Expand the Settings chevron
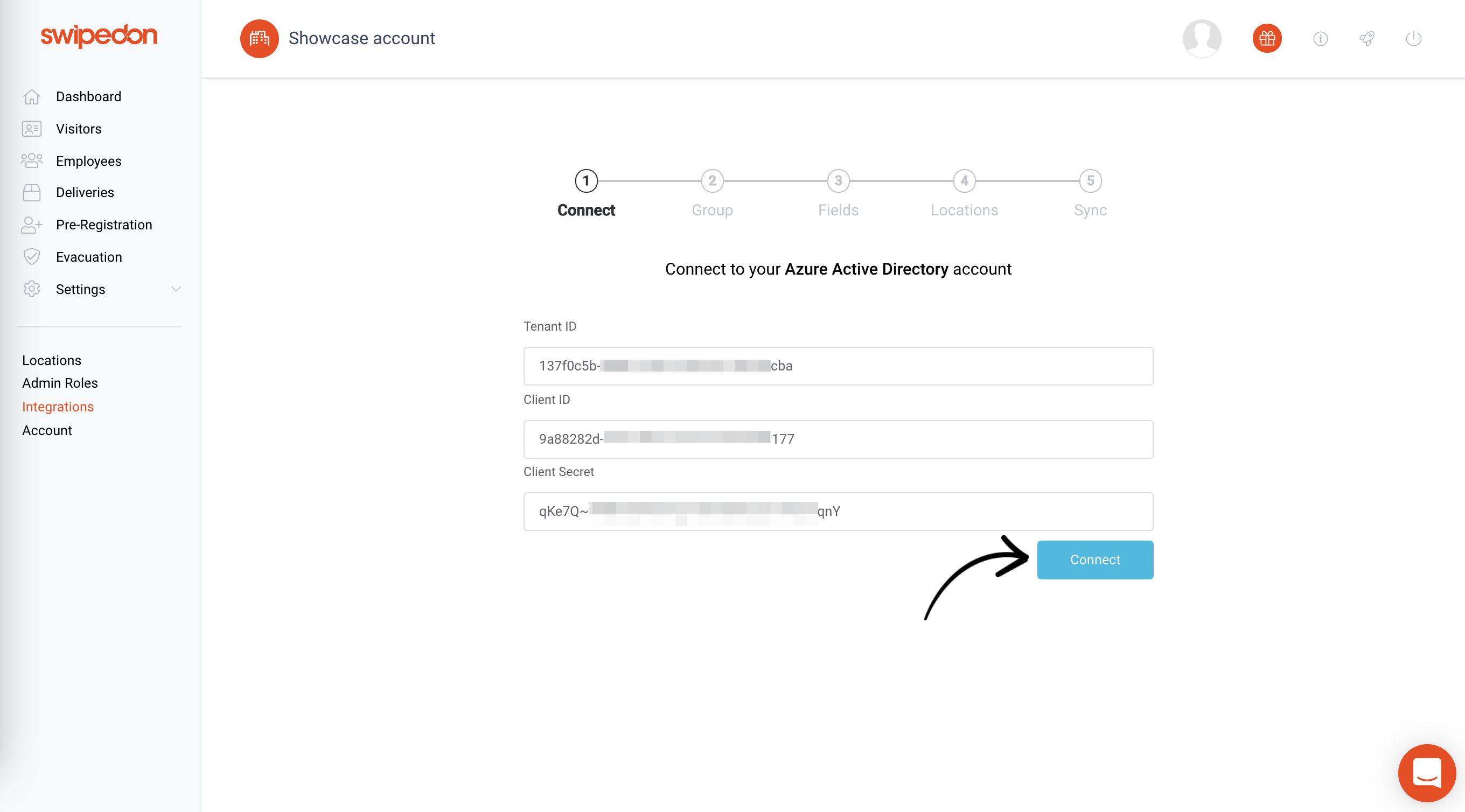Image resolution: width=1465 pixels, height=812 pixels. [176, 290]
